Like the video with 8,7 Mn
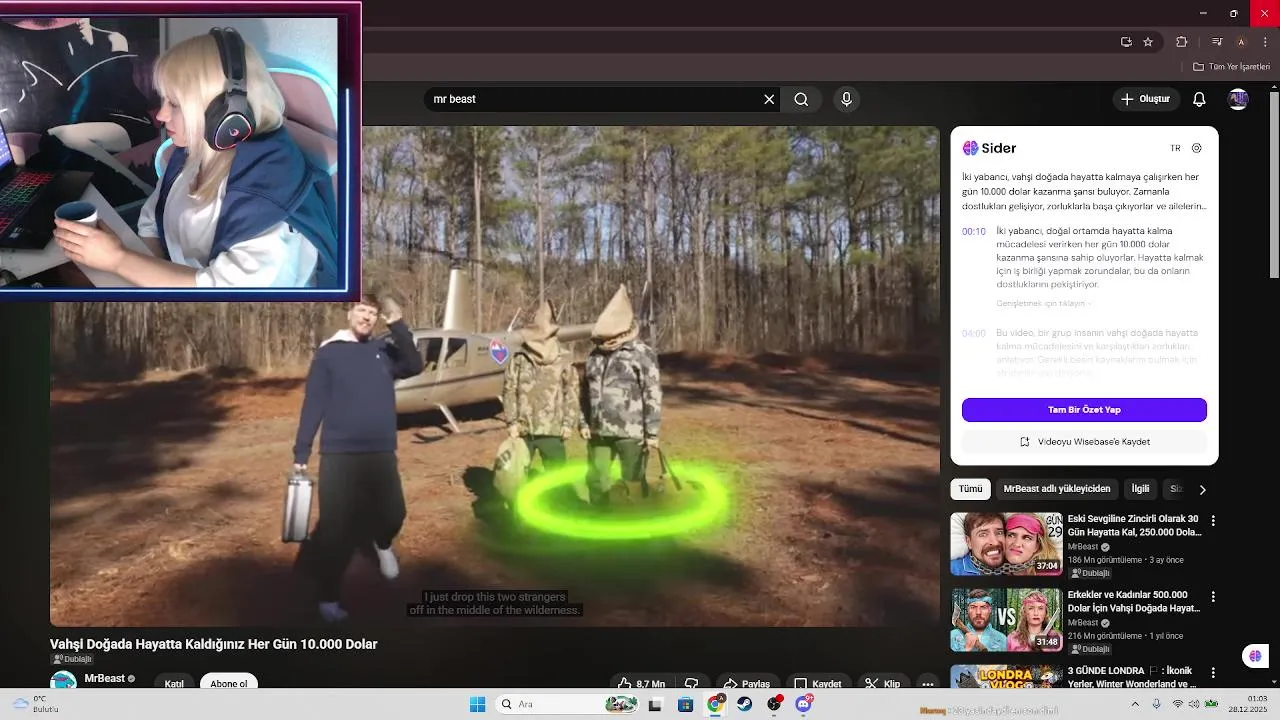This screenshot has height=720, width=1280. click(641, 684)
